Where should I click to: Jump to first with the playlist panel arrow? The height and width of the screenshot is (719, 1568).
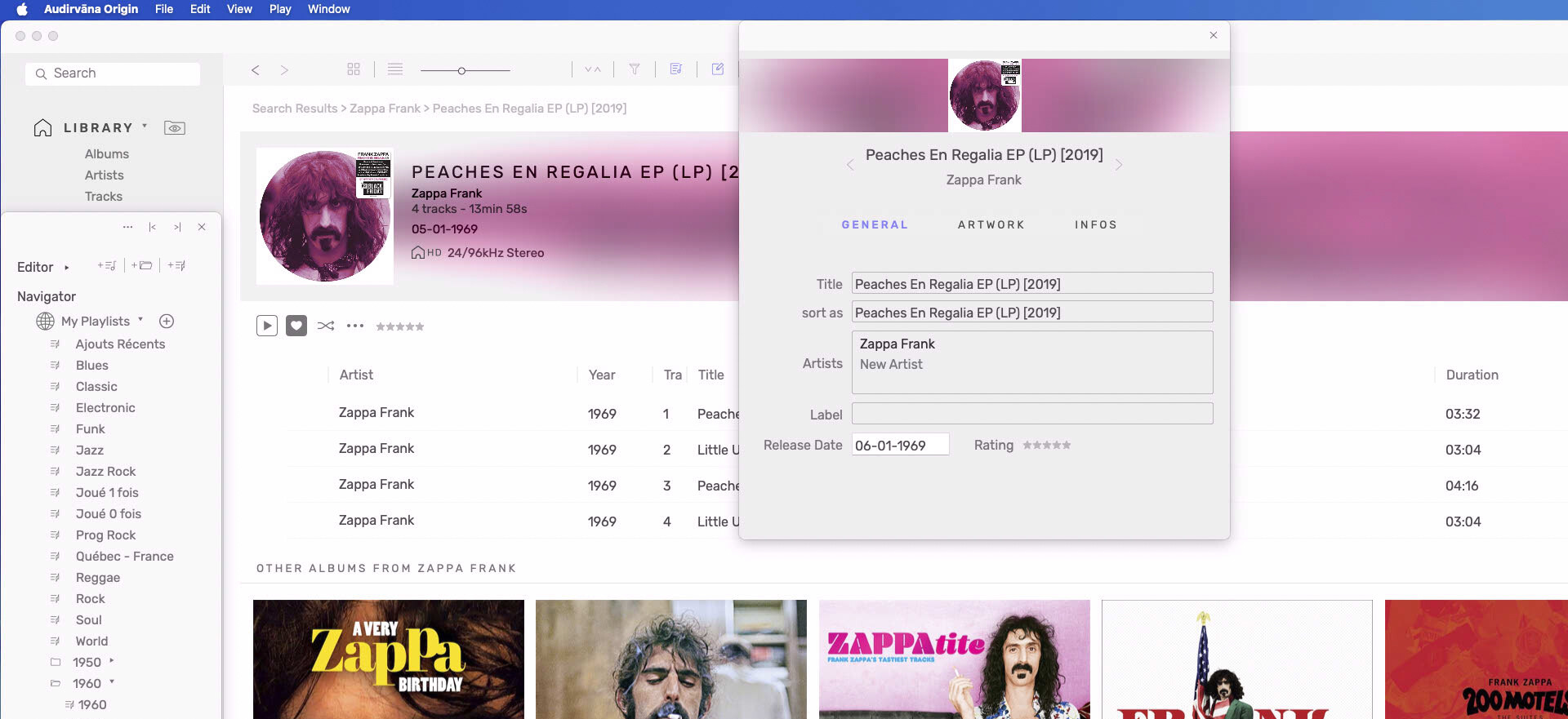153,227
